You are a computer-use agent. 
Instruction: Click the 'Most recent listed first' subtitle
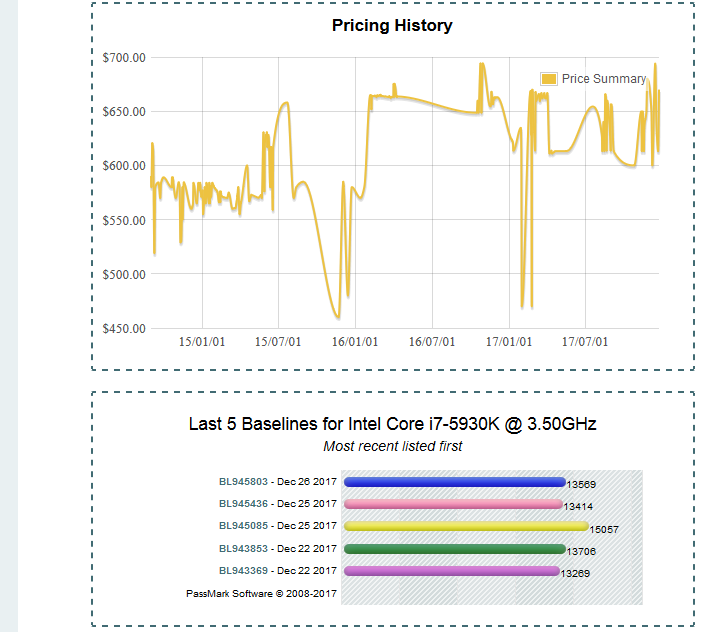[x=393, y=446]
